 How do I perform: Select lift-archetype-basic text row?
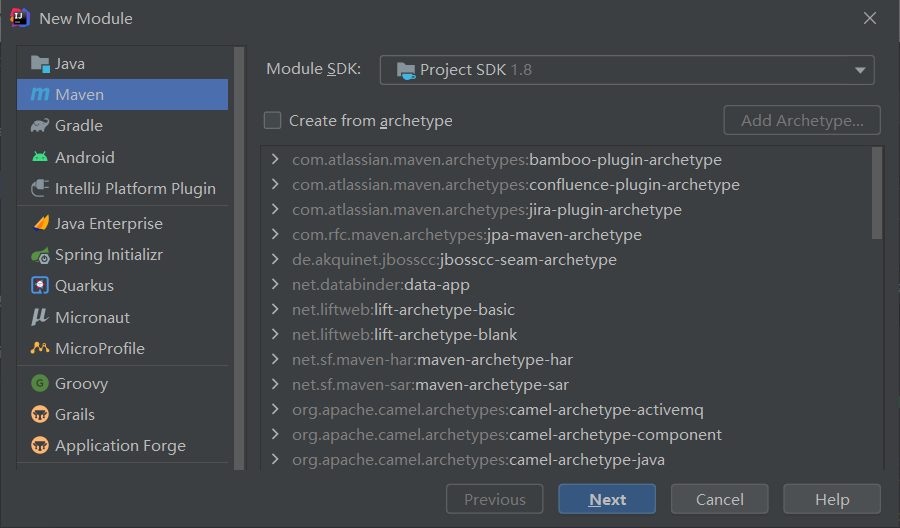click(403, 309)
